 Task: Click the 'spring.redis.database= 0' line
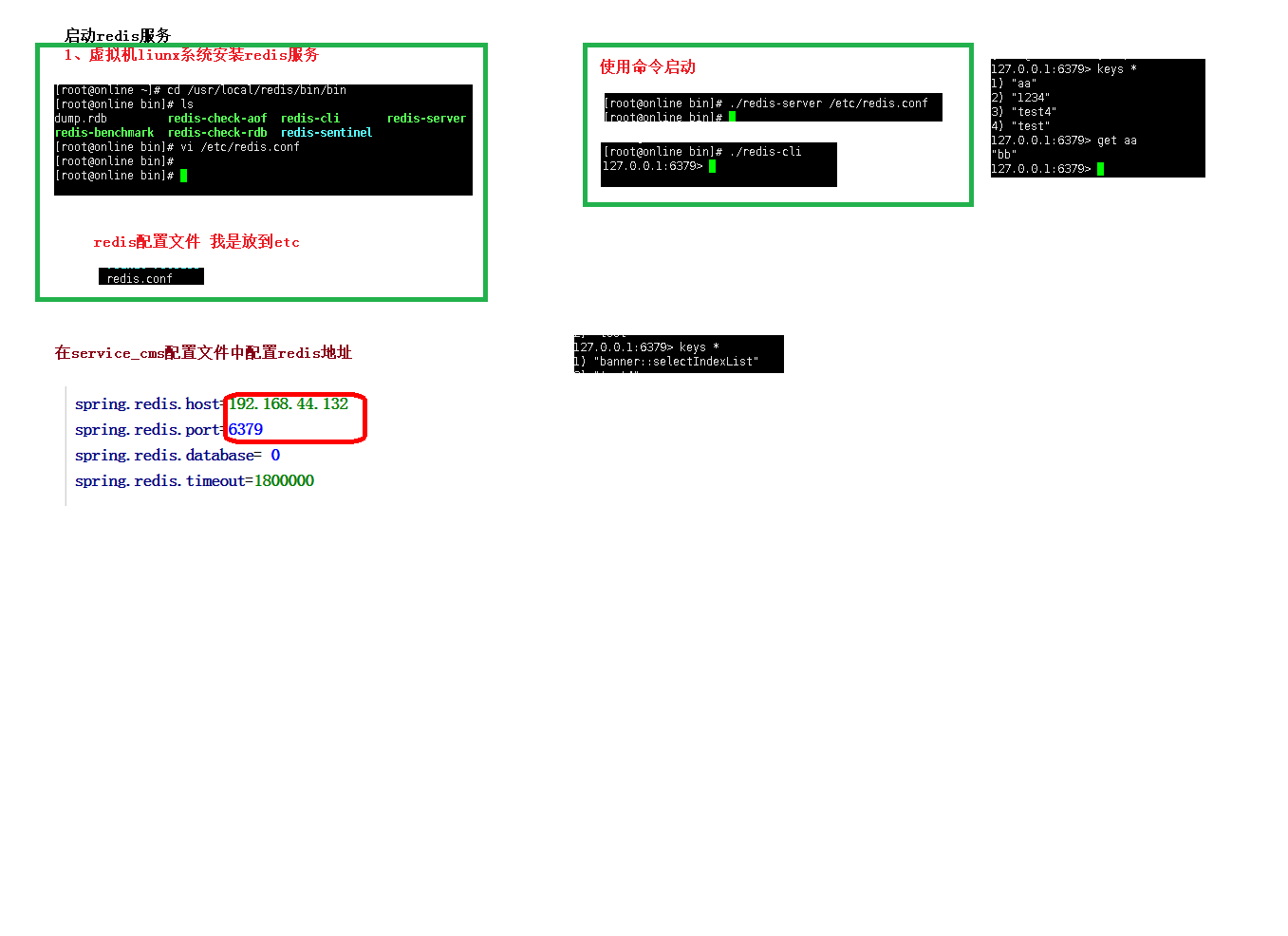coord(177,456)
